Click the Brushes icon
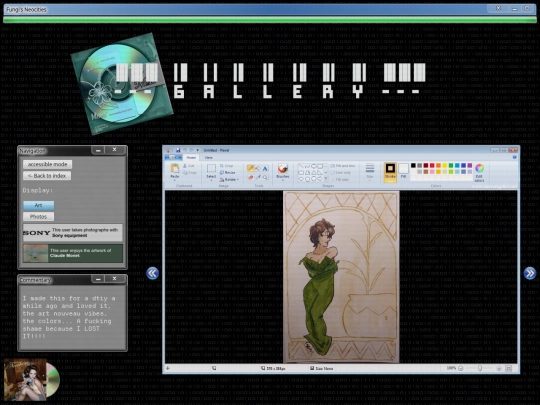 click(x=283, y=168)
